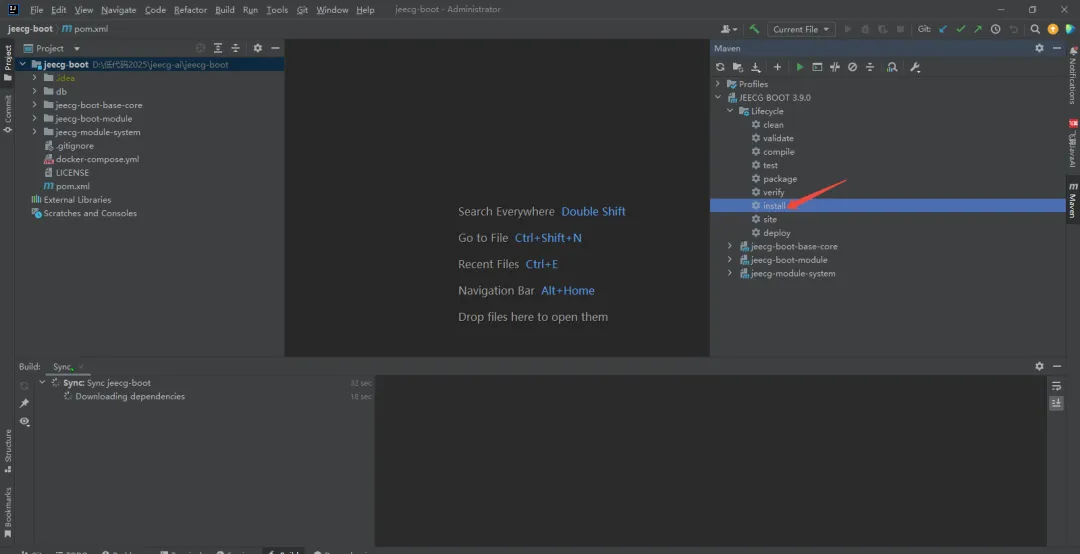Select the LICENSE file

[x=67, y=172]
